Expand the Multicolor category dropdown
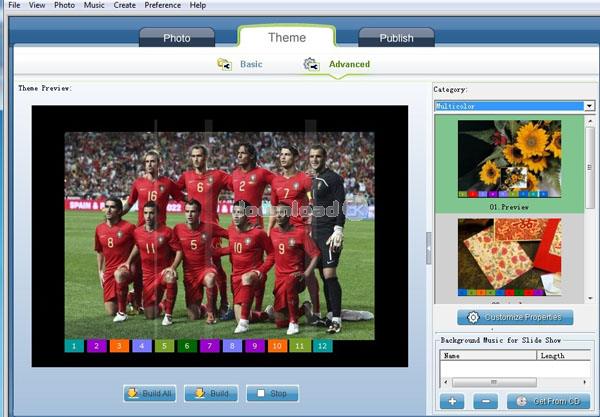Screen dimensions: 600x417 (589, 106)
